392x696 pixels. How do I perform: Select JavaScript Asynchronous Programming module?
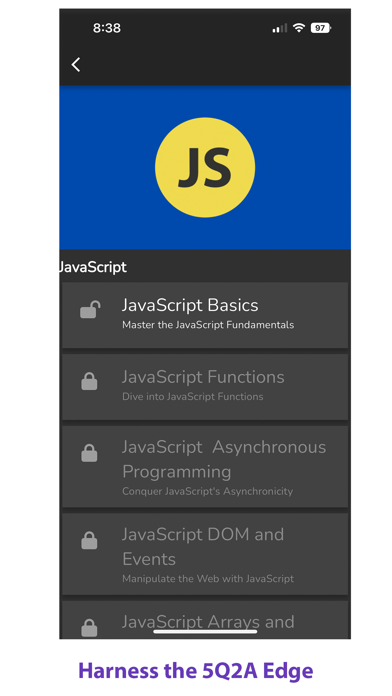[x=205, y=467]
